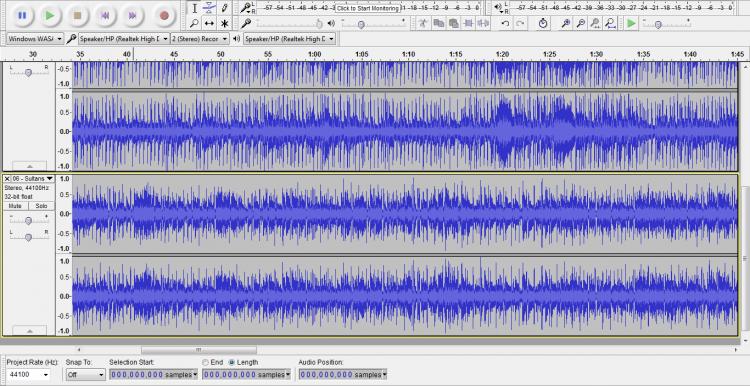Start playback with the large Play button

pyautogui.click(x=50, y=16)
